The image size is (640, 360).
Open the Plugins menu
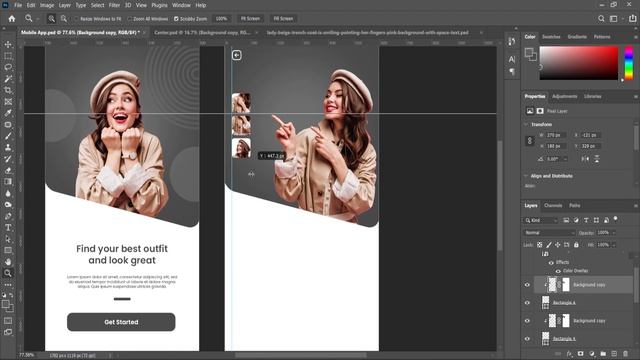[x=159, y=5]
